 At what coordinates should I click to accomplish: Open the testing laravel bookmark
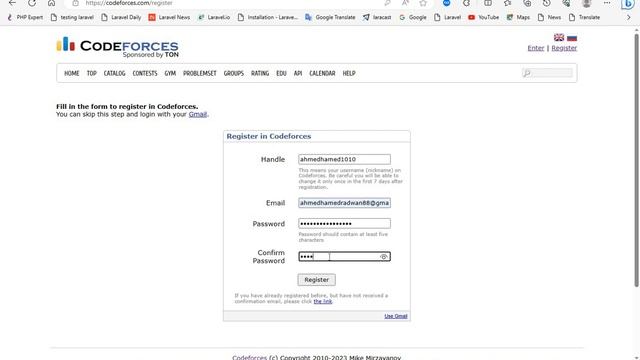(72, 17)
